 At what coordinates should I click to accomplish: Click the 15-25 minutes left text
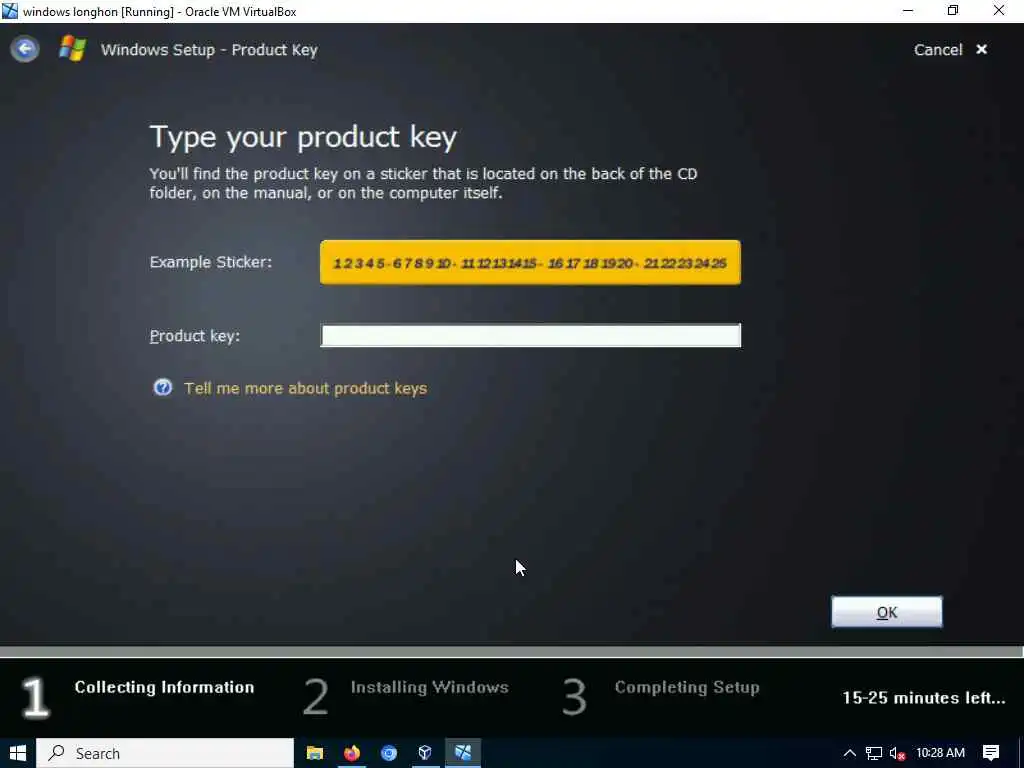(x=923, y=697)
